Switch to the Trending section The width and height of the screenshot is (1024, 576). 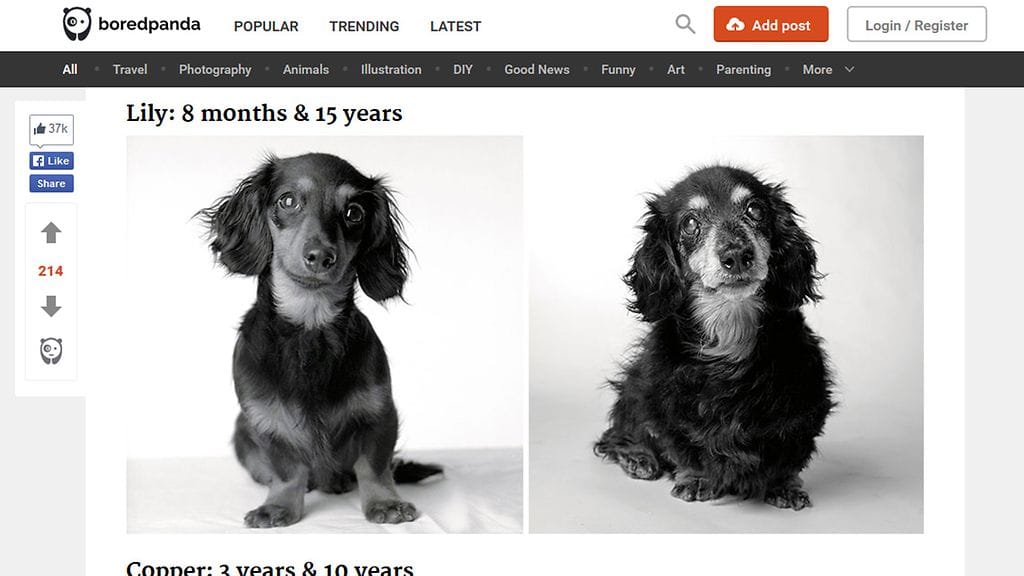click(x=364, y=27)
